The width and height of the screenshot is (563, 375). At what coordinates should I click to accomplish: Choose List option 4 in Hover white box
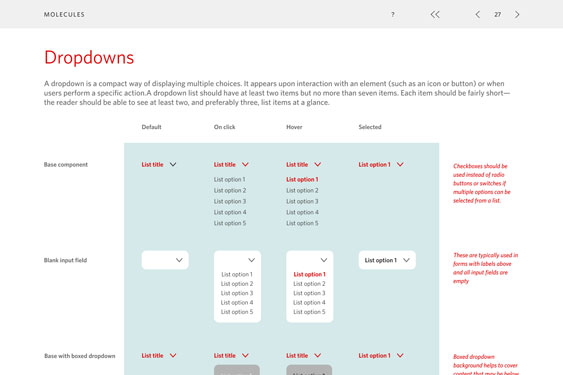click(310, 302)
